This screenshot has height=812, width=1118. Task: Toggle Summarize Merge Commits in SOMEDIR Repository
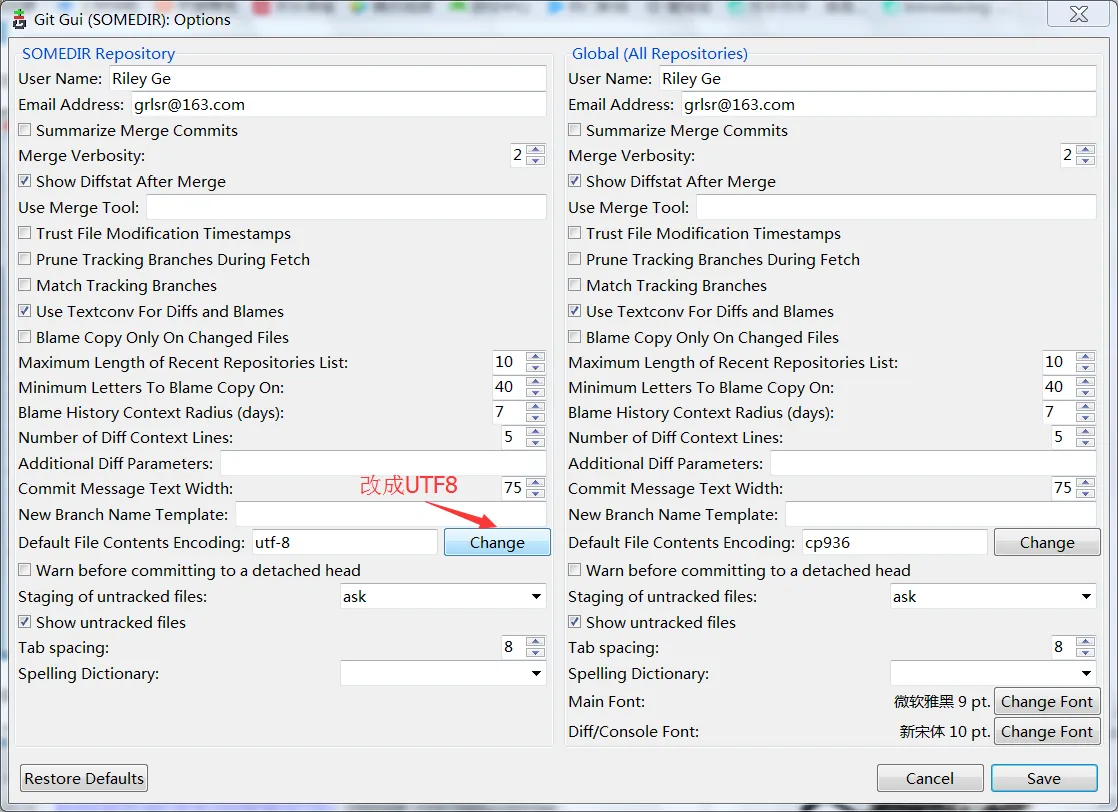(25, 130)
